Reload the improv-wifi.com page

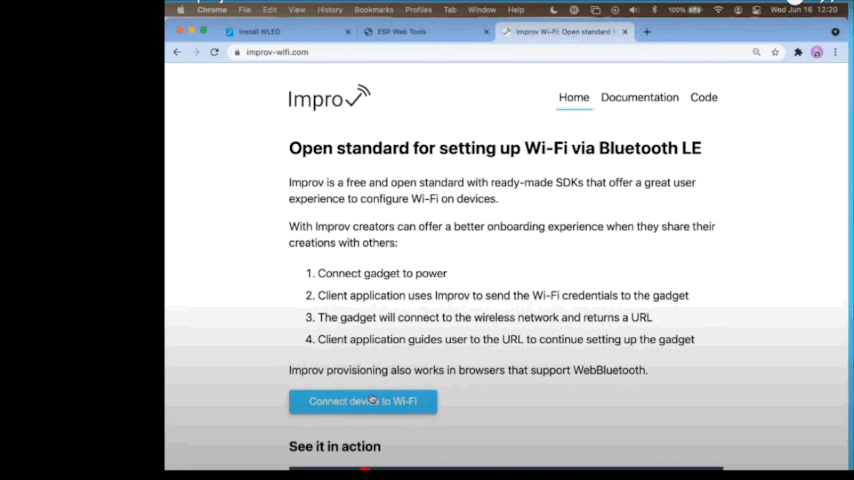pyautogui.click(x=215, y=52)
